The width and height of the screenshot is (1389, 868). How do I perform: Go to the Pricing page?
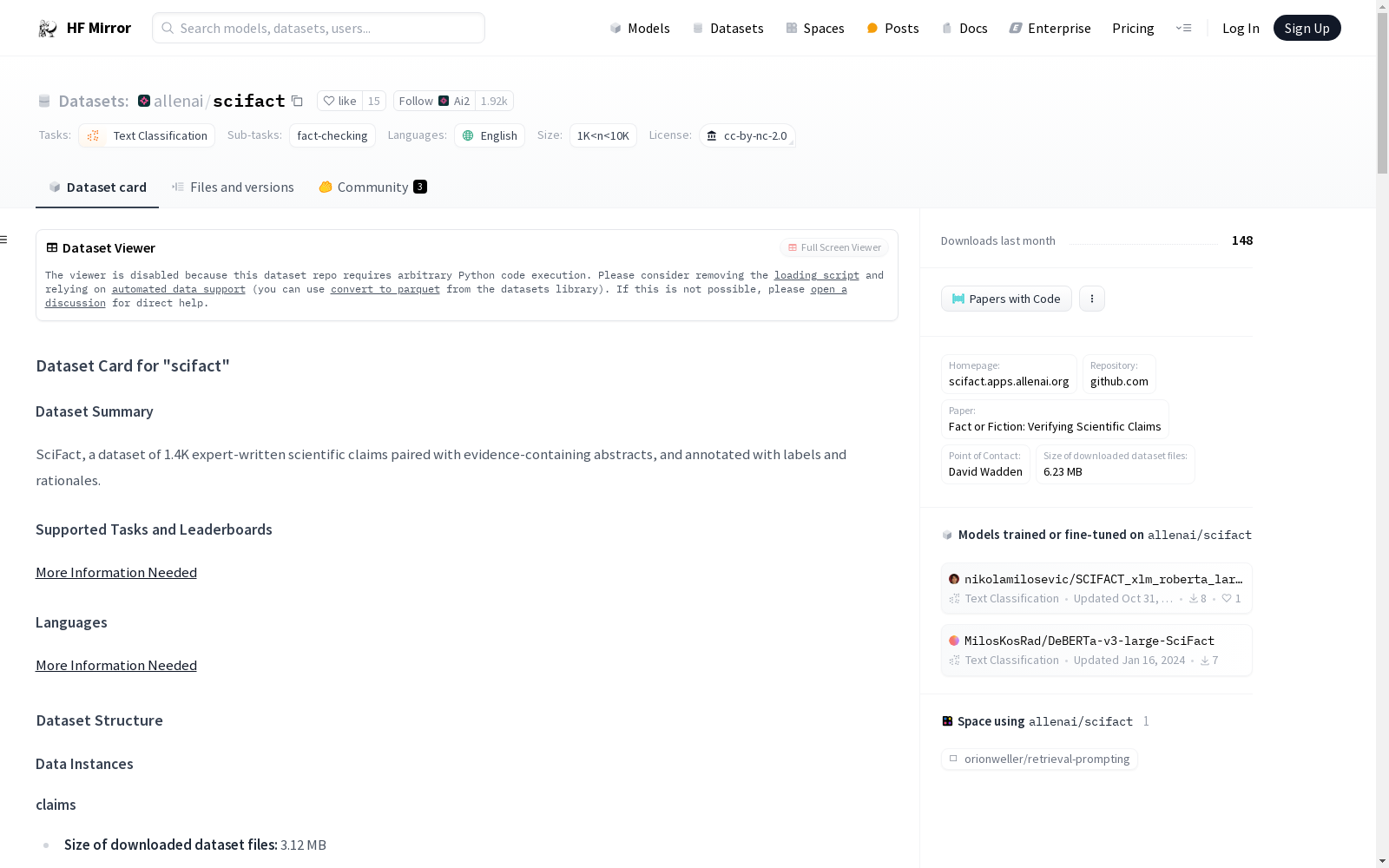click(1133, 28)
